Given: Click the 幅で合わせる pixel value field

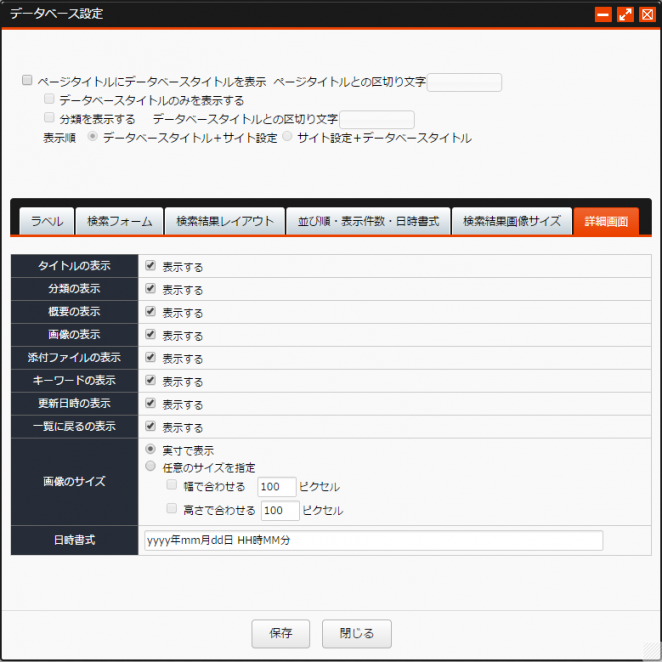Looking at the screenshot, I should pyautogui.click(x=277, y=487).
